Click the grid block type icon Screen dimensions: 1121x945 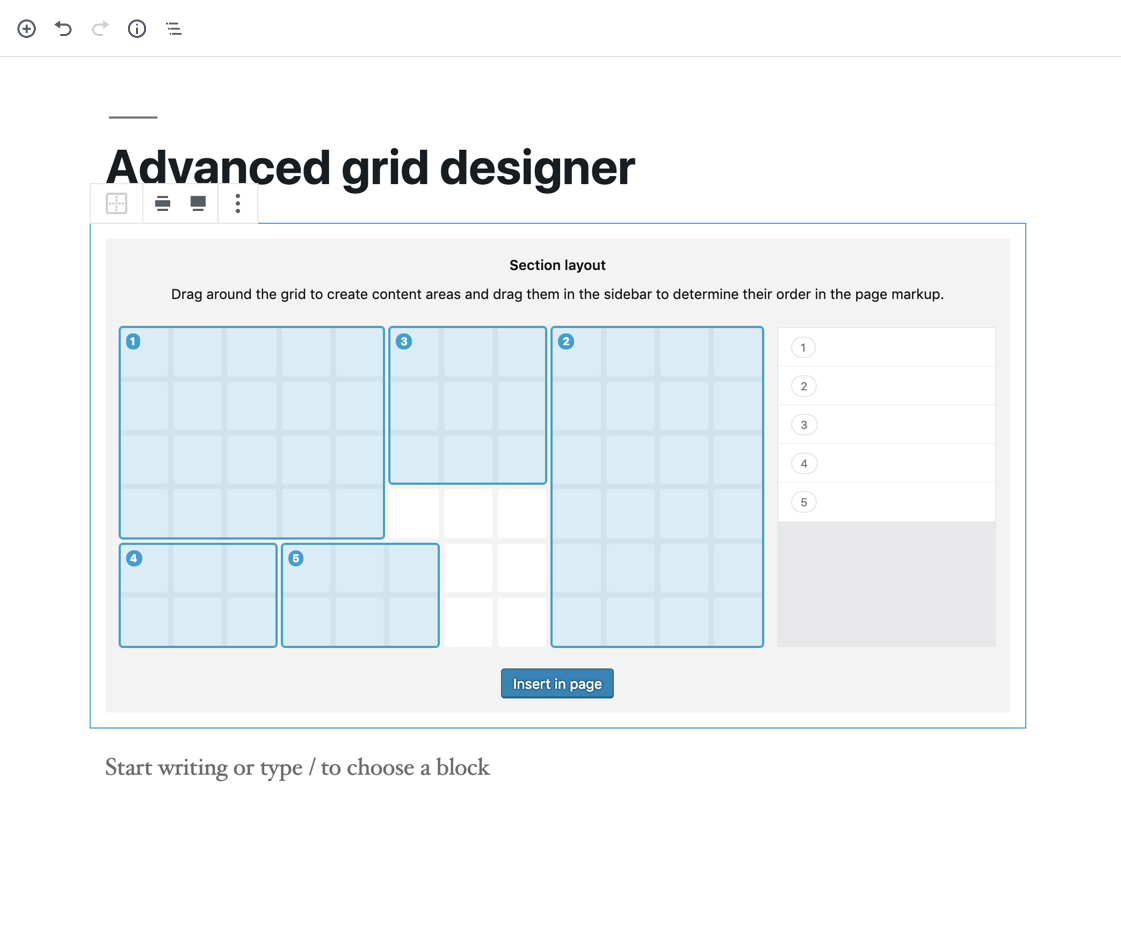(117, 204)
